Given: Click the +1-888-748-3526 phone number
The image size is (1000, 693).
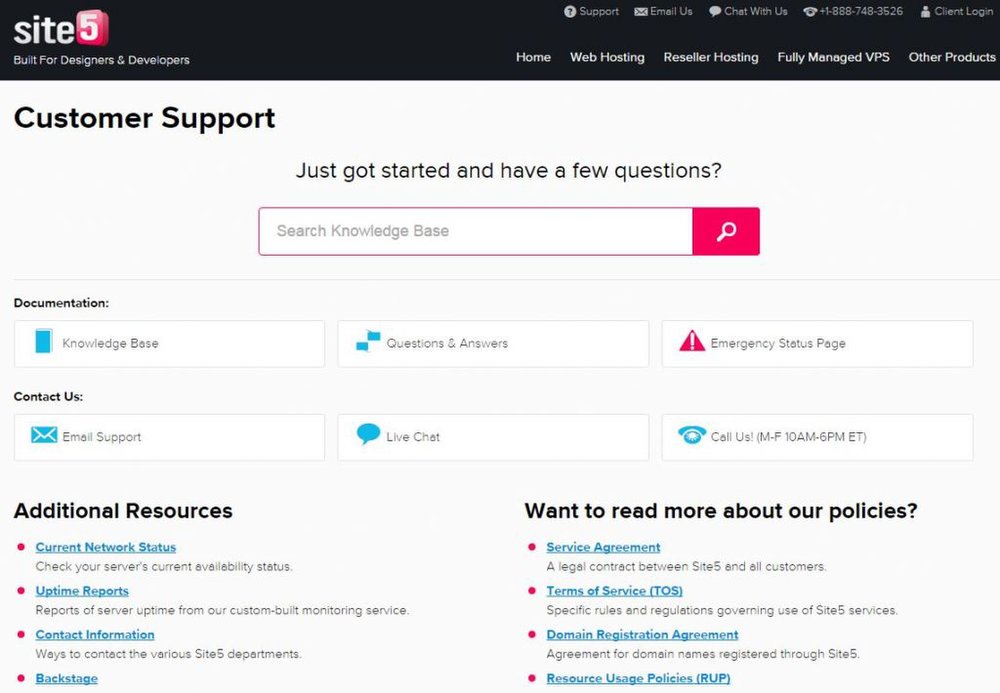Looking at the screenshot, I should pos(861,11).
